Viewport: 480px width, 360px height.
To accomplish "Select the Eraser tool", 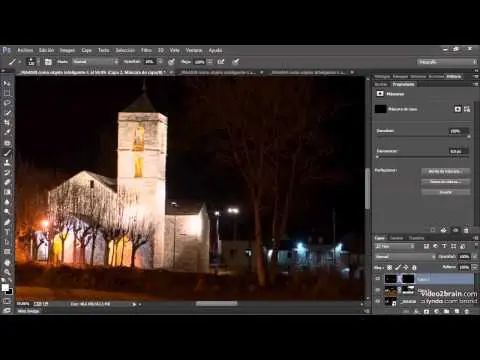I will [7, 182].
